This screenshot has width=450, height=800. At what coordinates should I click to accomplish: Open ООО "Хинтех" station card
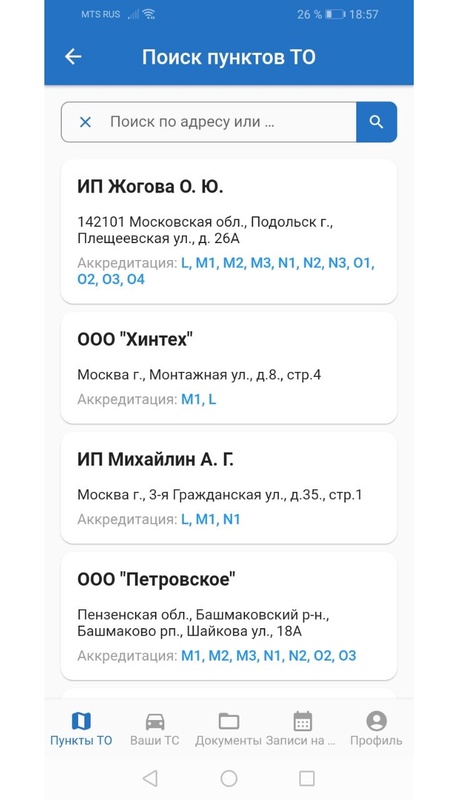(x=229, y=368)
